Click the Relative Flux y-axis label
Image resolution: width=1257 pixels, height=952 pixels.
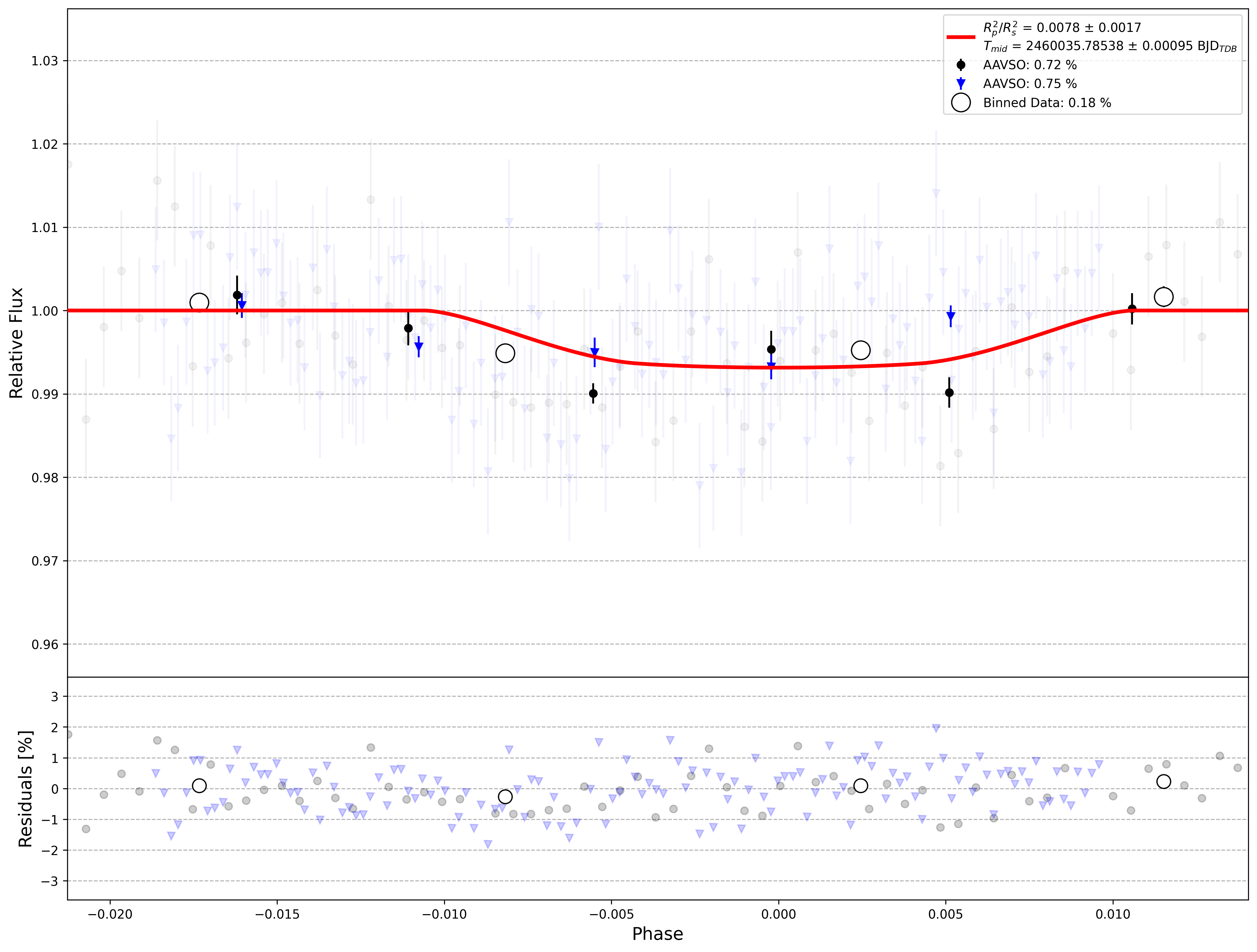click(x=16, y=343)
